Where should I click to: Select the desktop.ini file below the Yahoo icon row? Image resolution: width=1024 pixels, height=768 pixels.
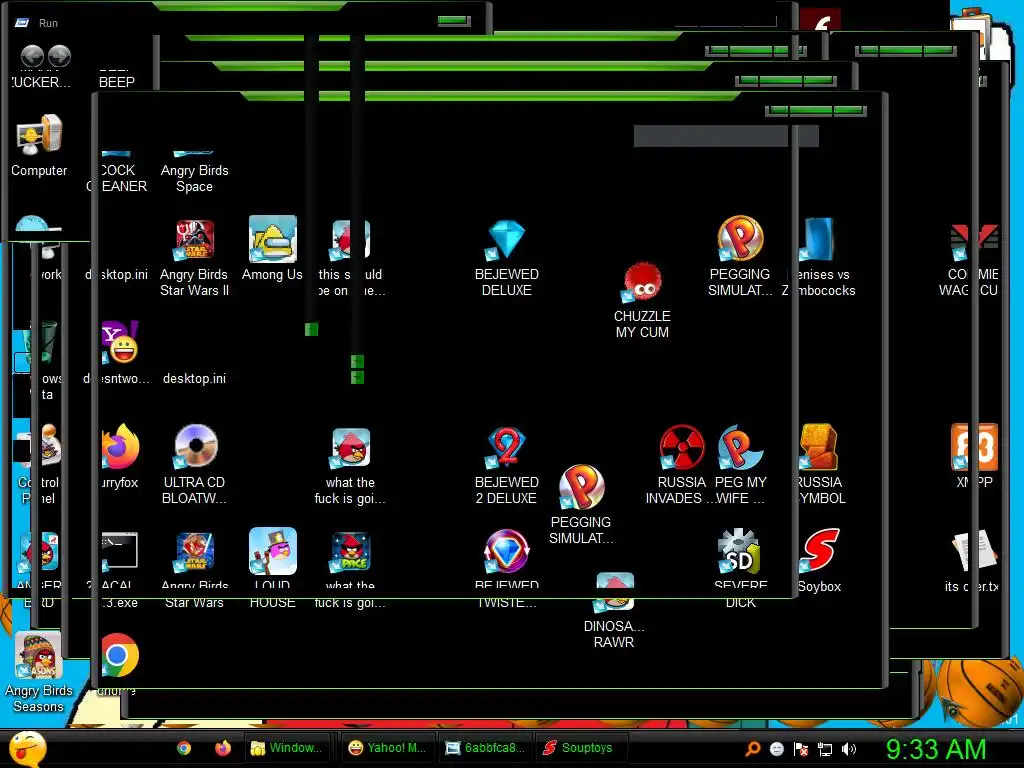pos(195,379)
